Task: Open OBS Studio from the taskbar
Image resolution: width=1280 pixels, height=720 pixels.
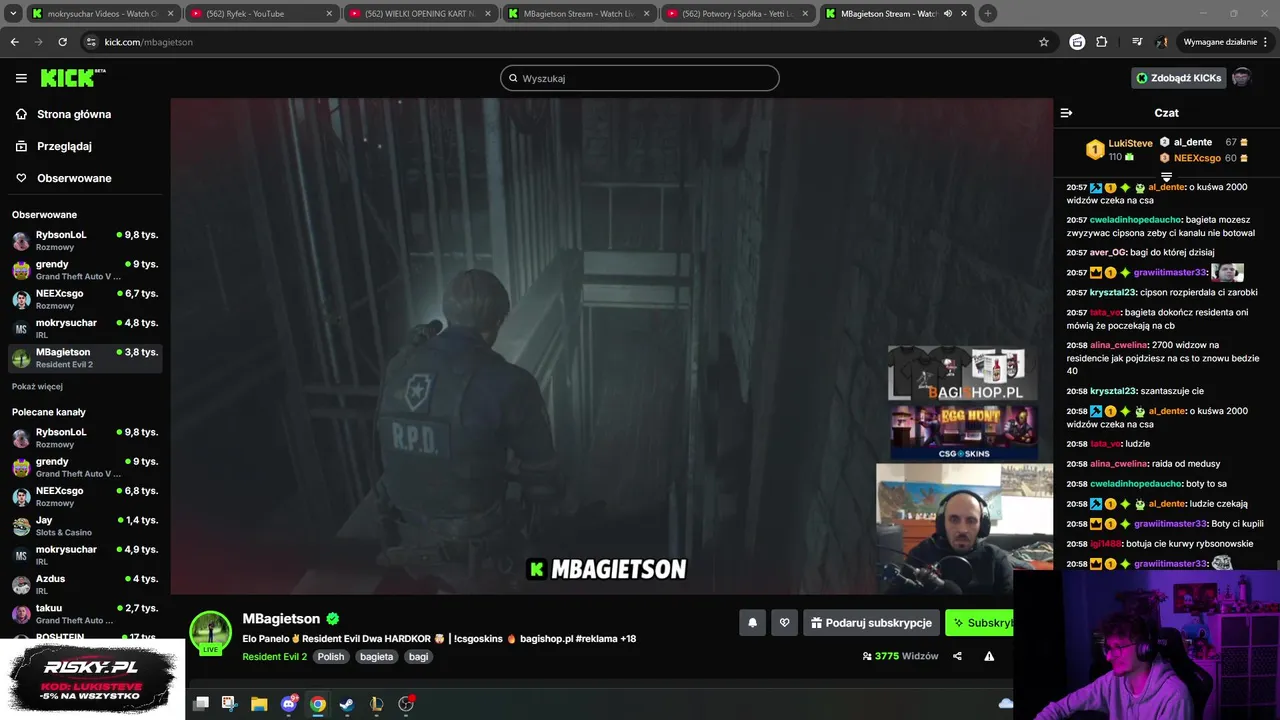Action: pos(406,704)
